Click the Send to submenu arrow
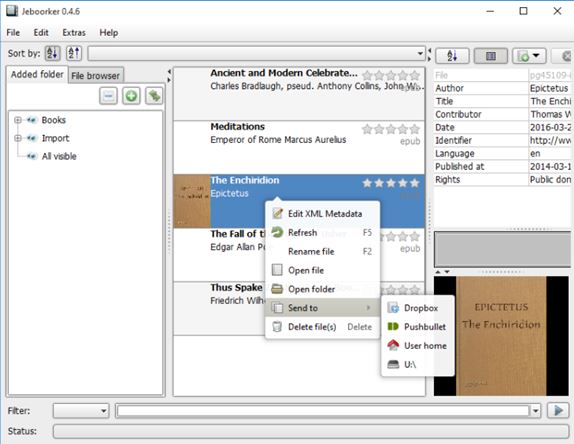The height and width of the screenshot is (444, 574). coord(368,308)
